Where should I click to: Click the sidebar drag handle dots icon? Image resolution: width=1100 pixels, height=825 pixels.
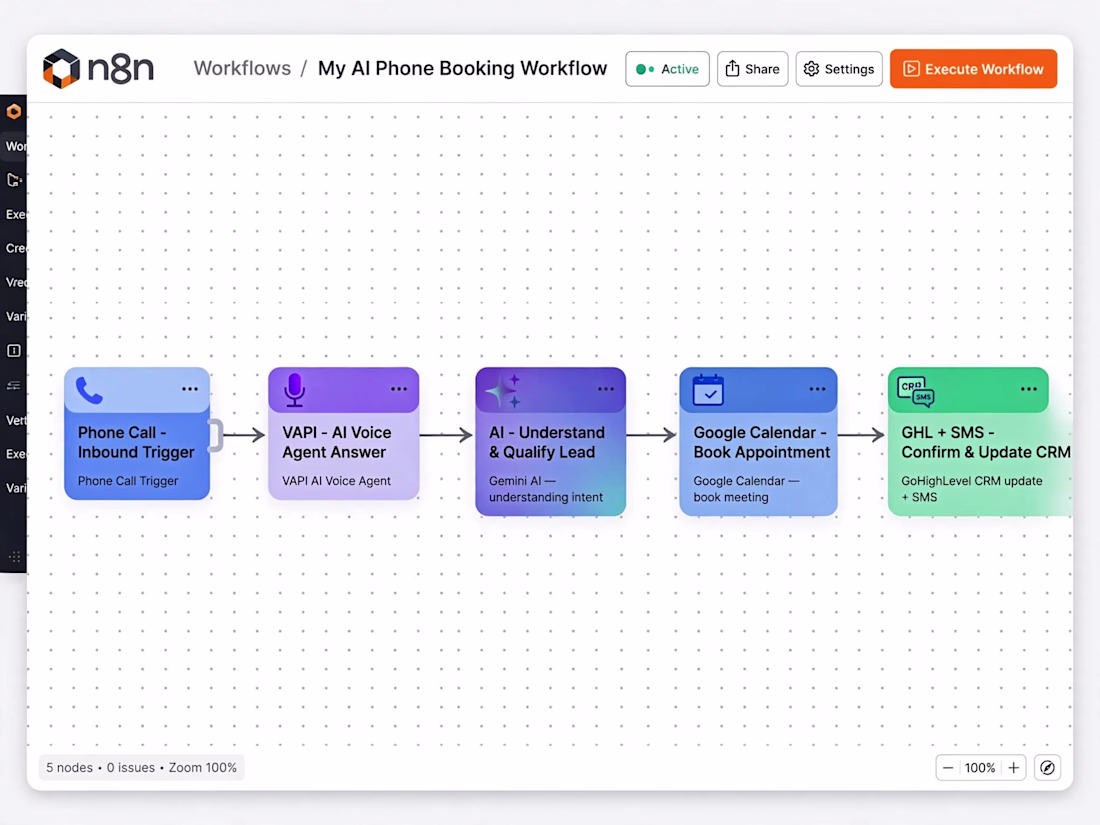pos(14,557)
